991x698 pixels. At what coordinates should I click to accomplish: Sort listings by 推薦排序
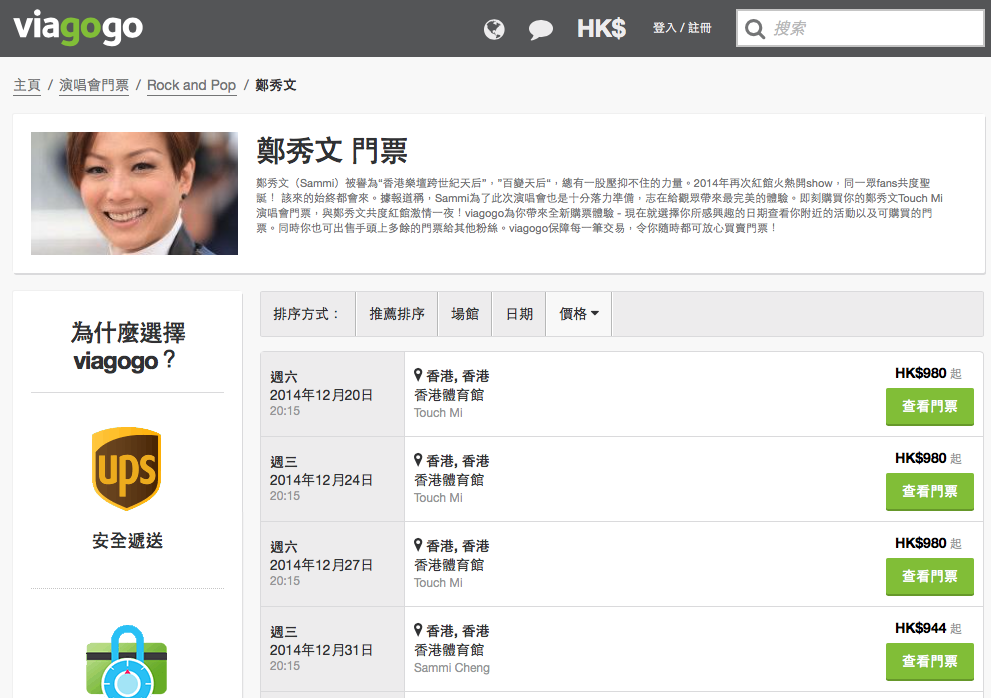click(397, 314)
